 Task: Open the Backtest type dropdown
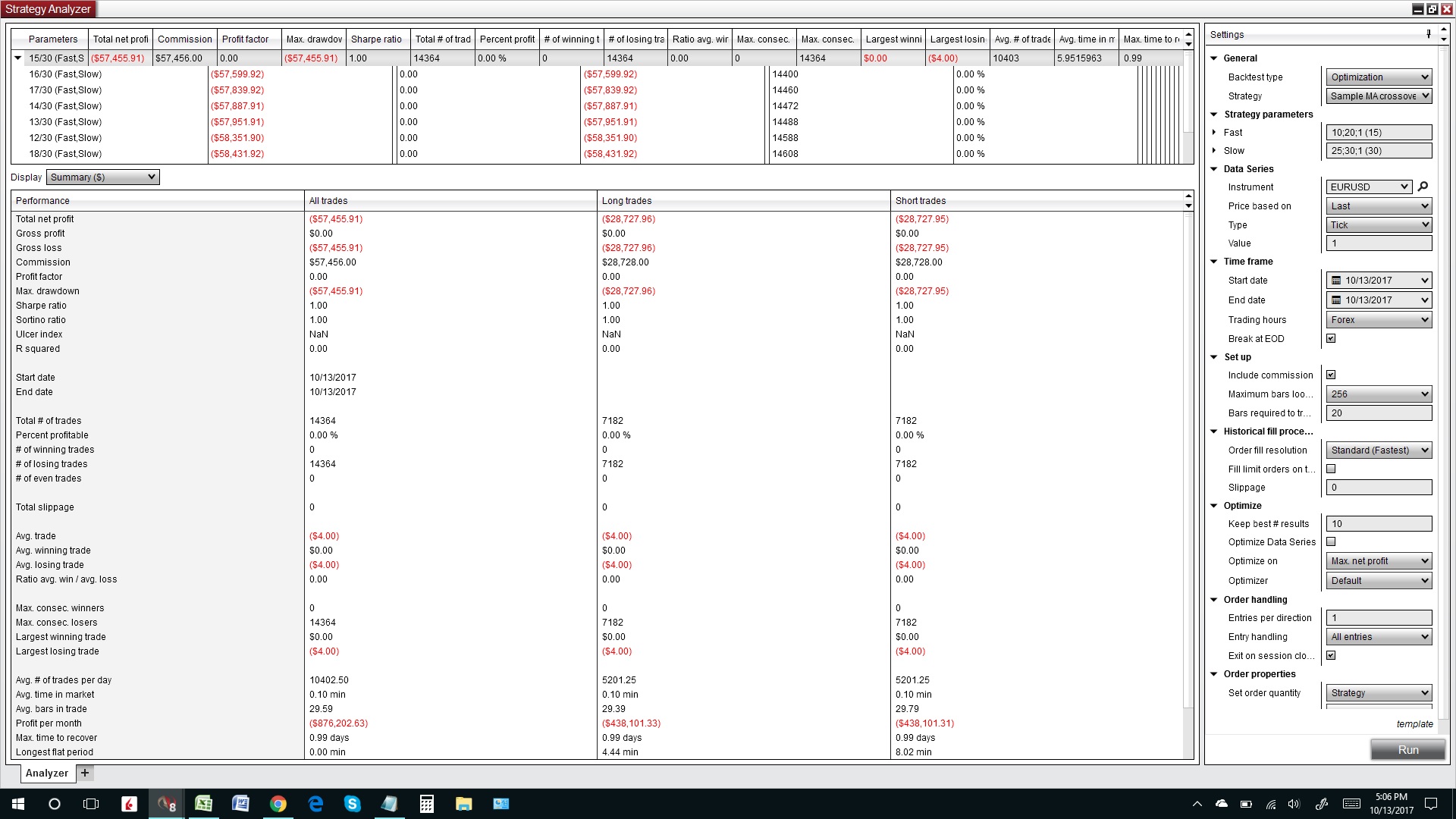click(1379, 77)
